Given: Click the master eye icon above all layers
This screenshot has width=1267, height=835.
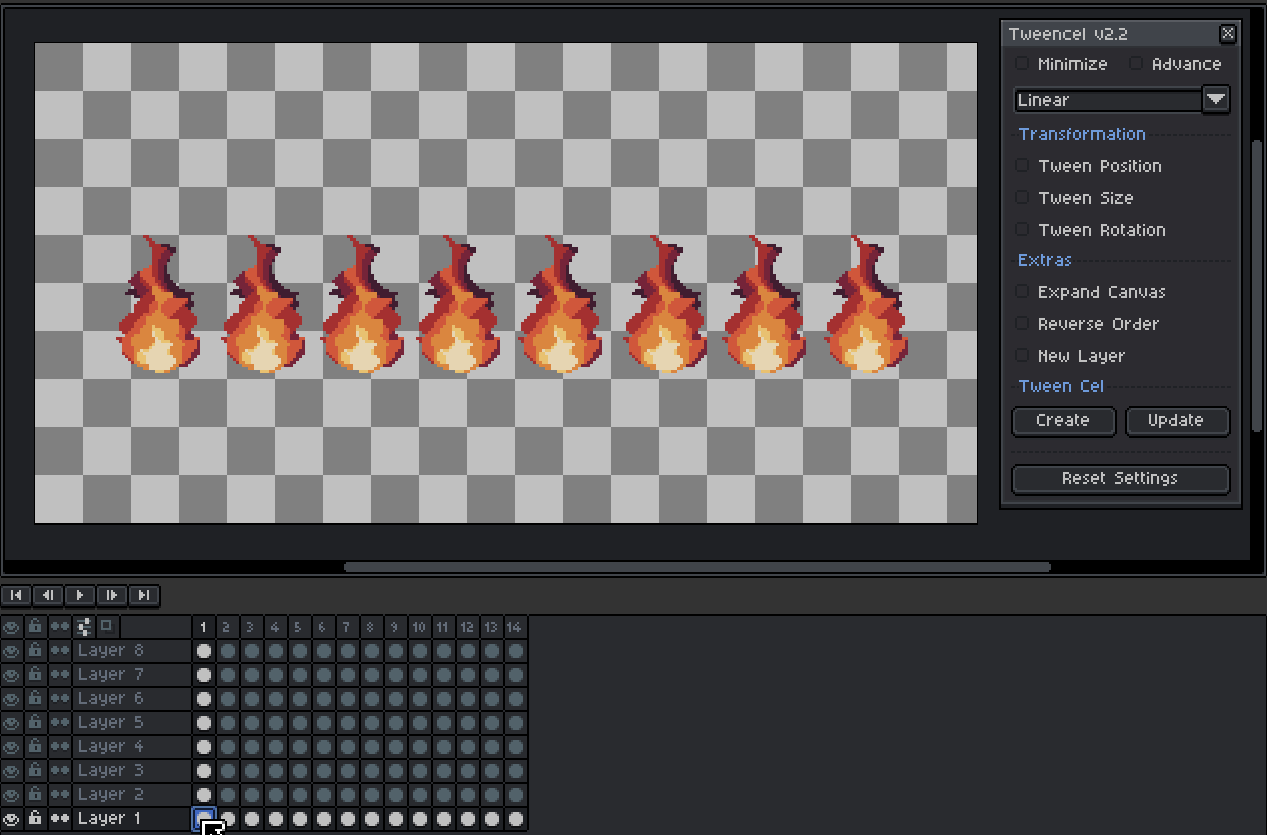Looking at the screenshot, I should (x=11, y=626).
